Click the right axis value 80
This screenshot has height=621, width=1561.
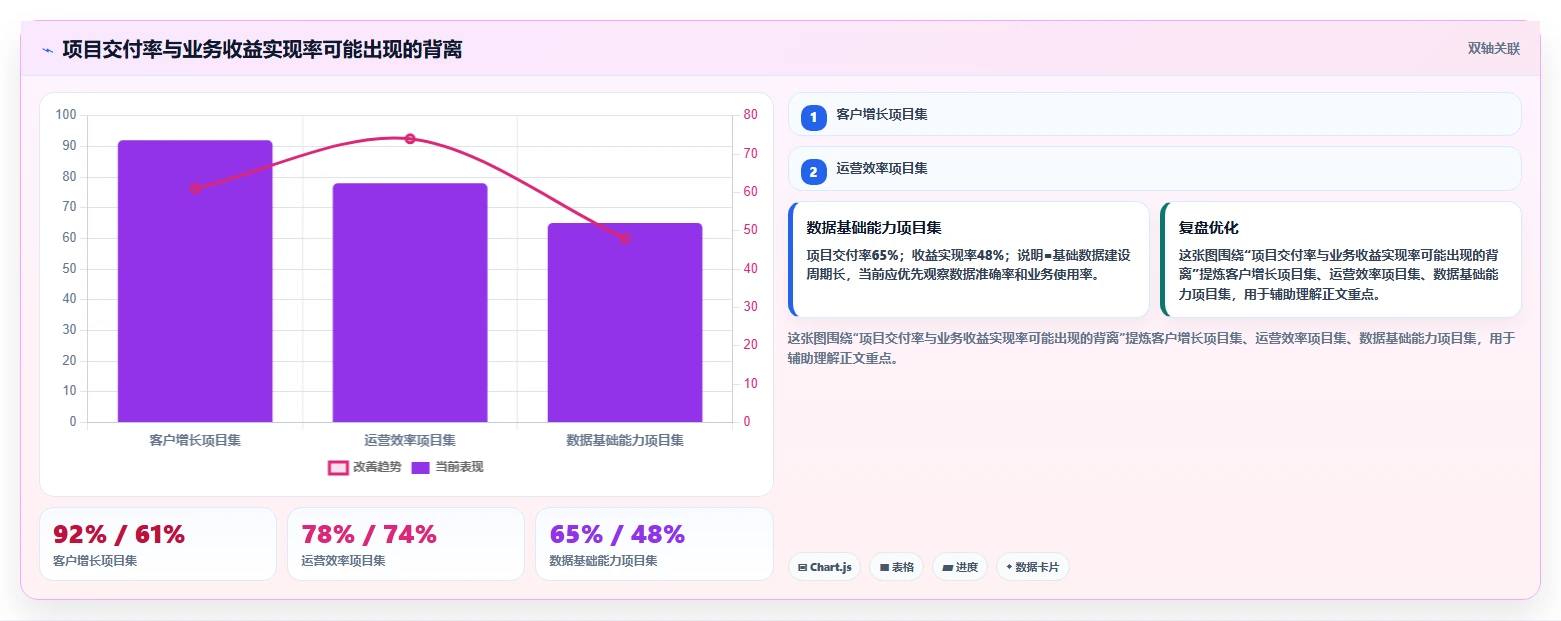point(751,115)
